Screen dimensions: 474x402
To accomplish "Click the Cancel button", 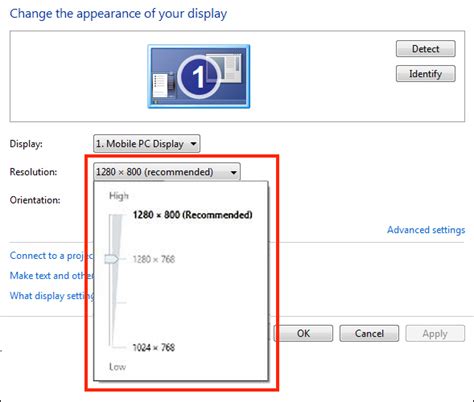I will pos(369,333).
